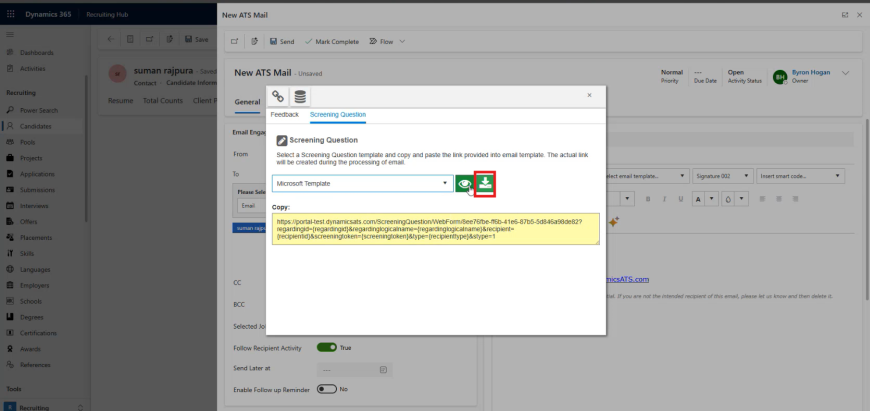870x411 pixels.
Task: Open Power Search in the sidebar
Action: [x=39, y=110]
